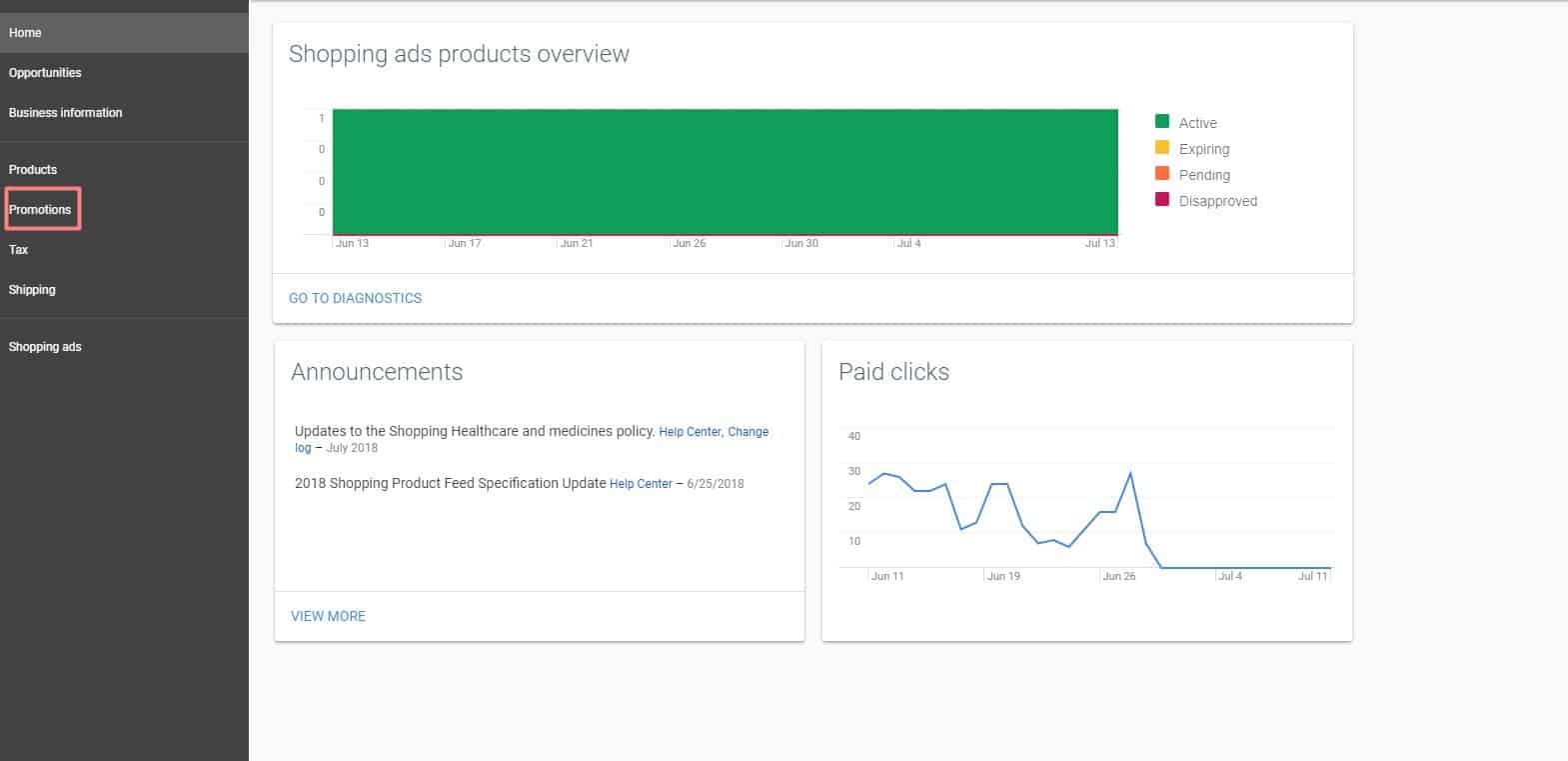Open Help Center link for Healthcare policy

[690, 432]
